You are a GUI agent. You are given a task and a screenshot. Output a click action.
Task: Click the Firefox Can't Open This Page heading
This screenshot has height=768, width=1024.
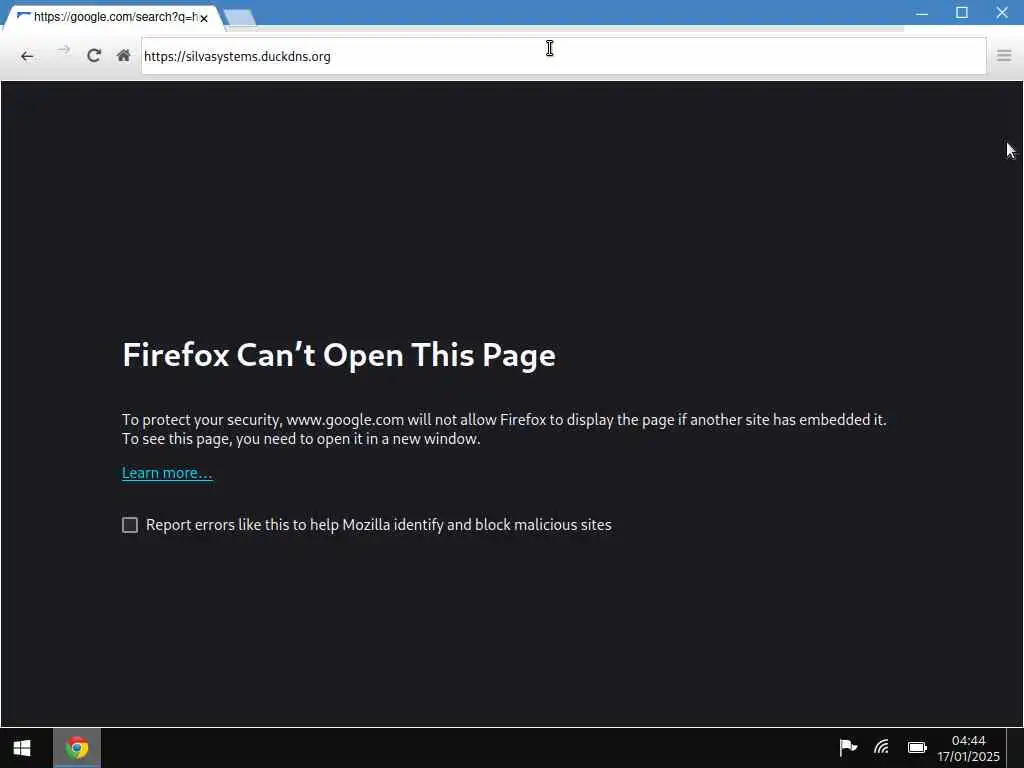[x=339, y=355]
